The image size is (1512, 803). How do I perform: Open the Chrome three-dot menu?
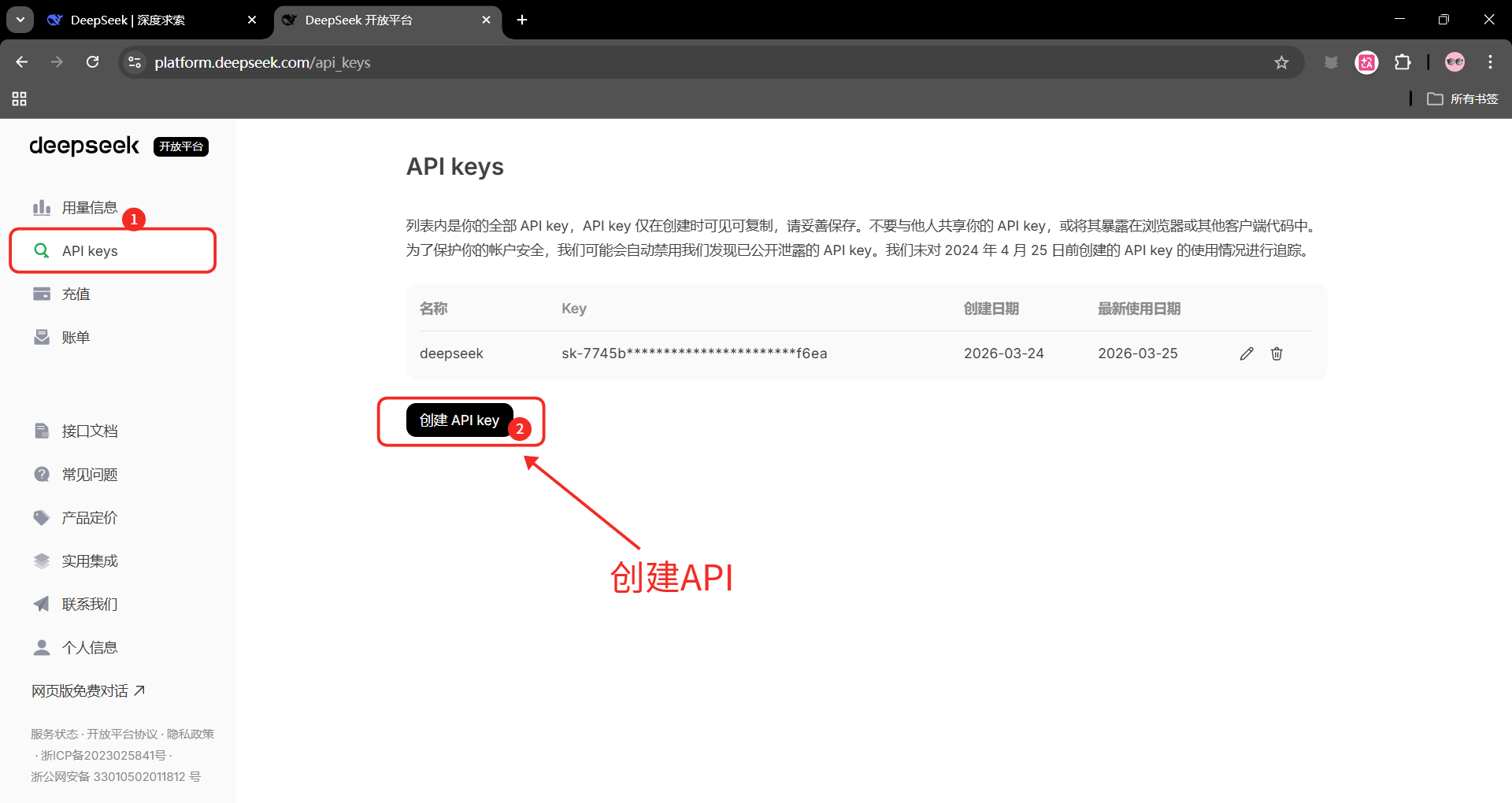coord(1491,62)
